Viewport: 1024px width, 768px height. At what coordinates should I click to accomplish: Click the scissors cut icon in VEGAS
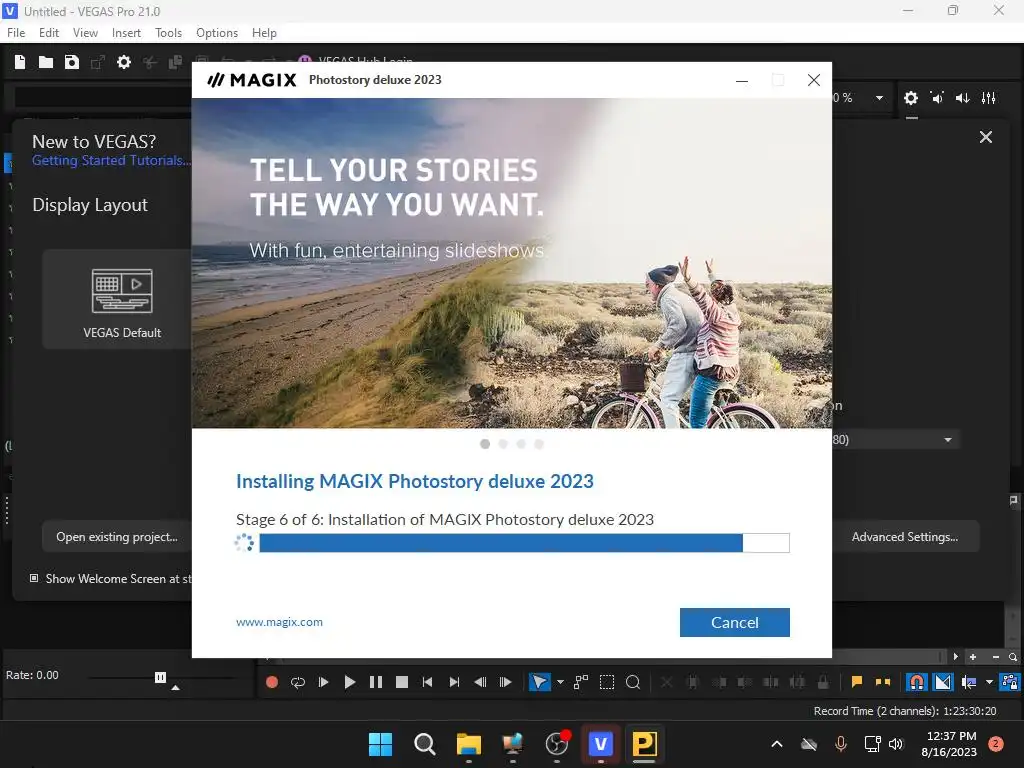(x=150, y=62)
